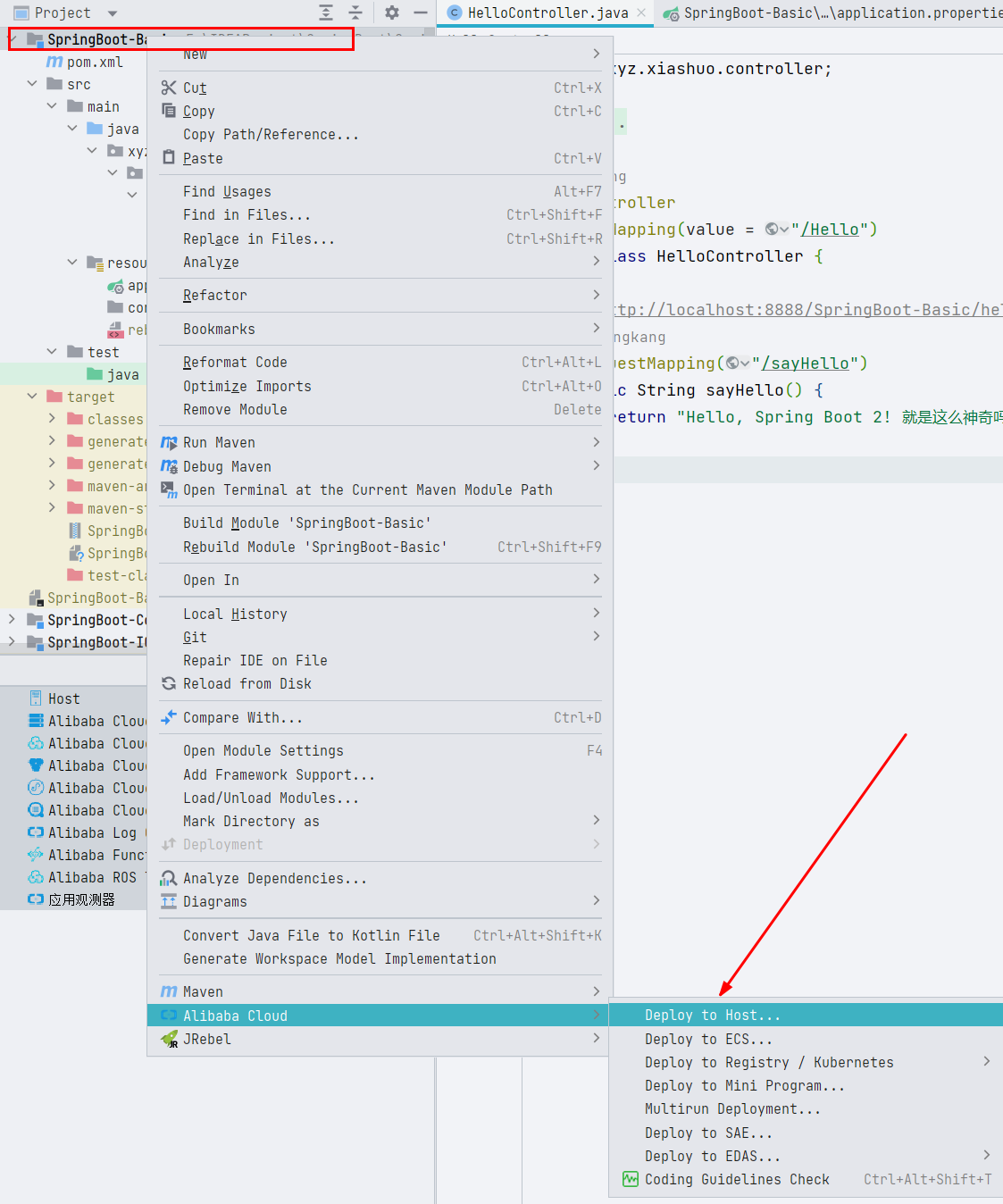Open the Run Maven submenu
Image resolution: width=1003 pixels, height=1204 pixels.
click(x=380, y=442)
